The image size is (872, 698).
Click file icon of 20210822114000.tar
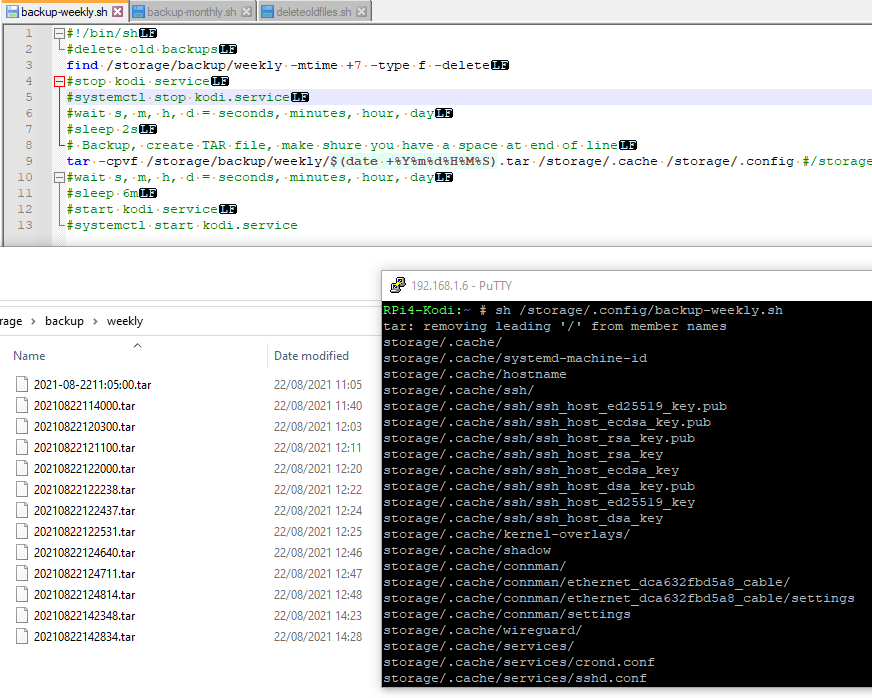tap(22, 405)
